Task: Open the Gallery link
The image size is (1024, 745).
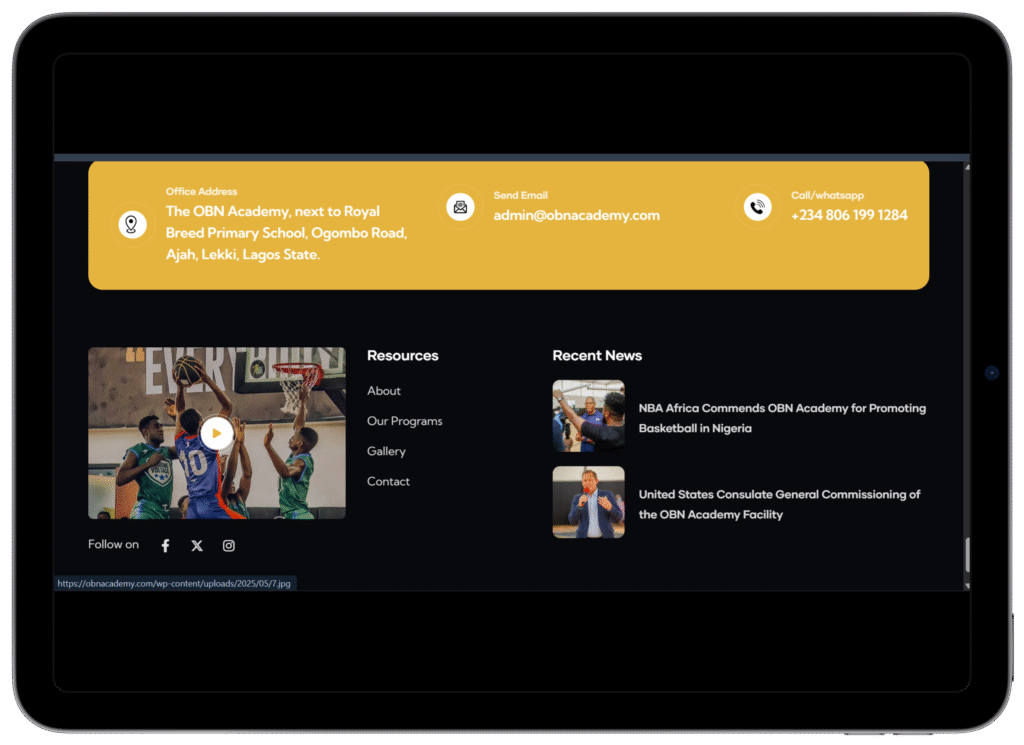Action: click(386, 451)
